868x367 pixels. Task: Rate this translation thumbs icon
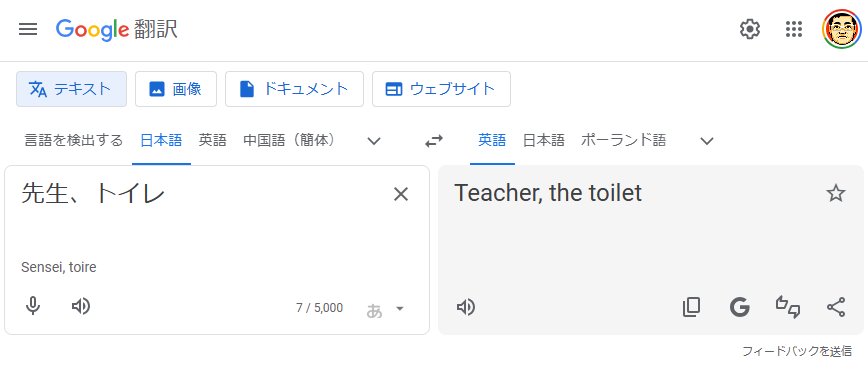pos(788,307)
